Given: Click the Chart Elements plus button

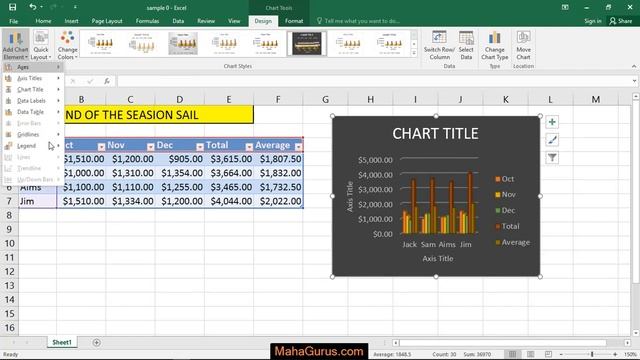Looking at the screenshot, I should pos(552,122).
